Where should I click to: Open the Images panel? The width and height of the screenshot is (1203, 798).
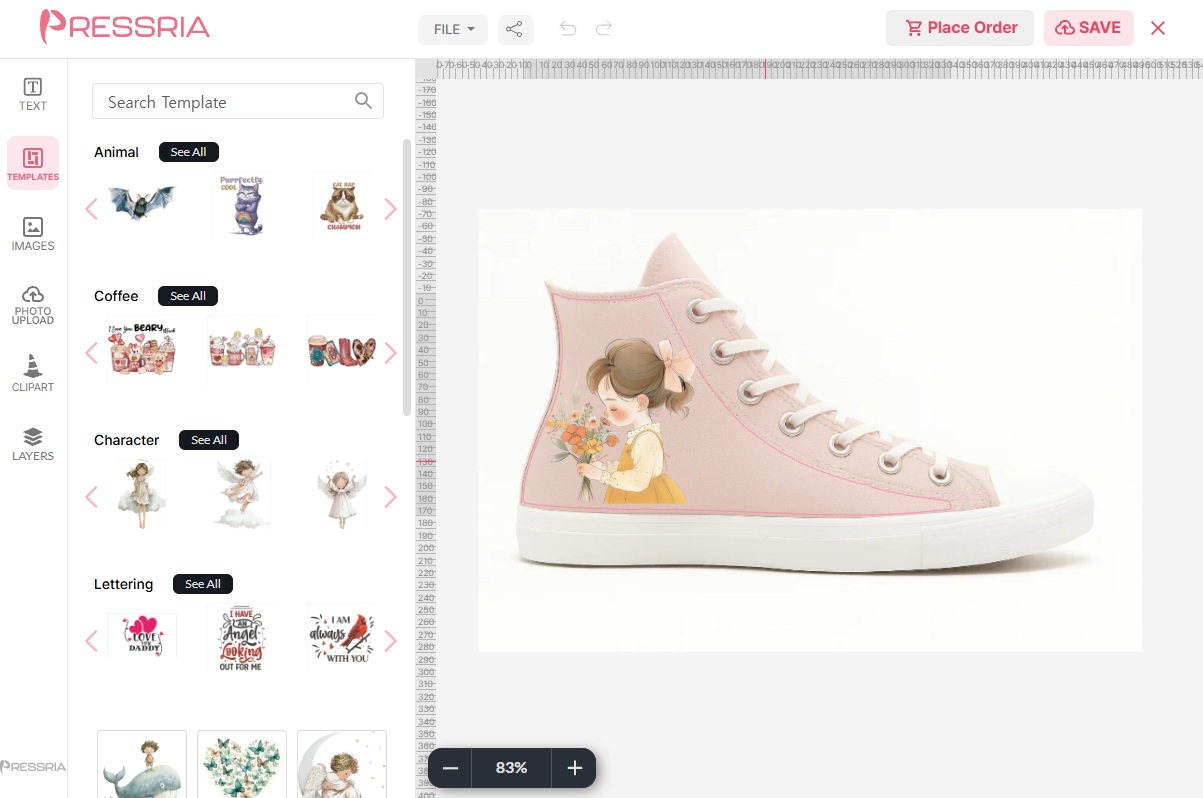point(33,234)
